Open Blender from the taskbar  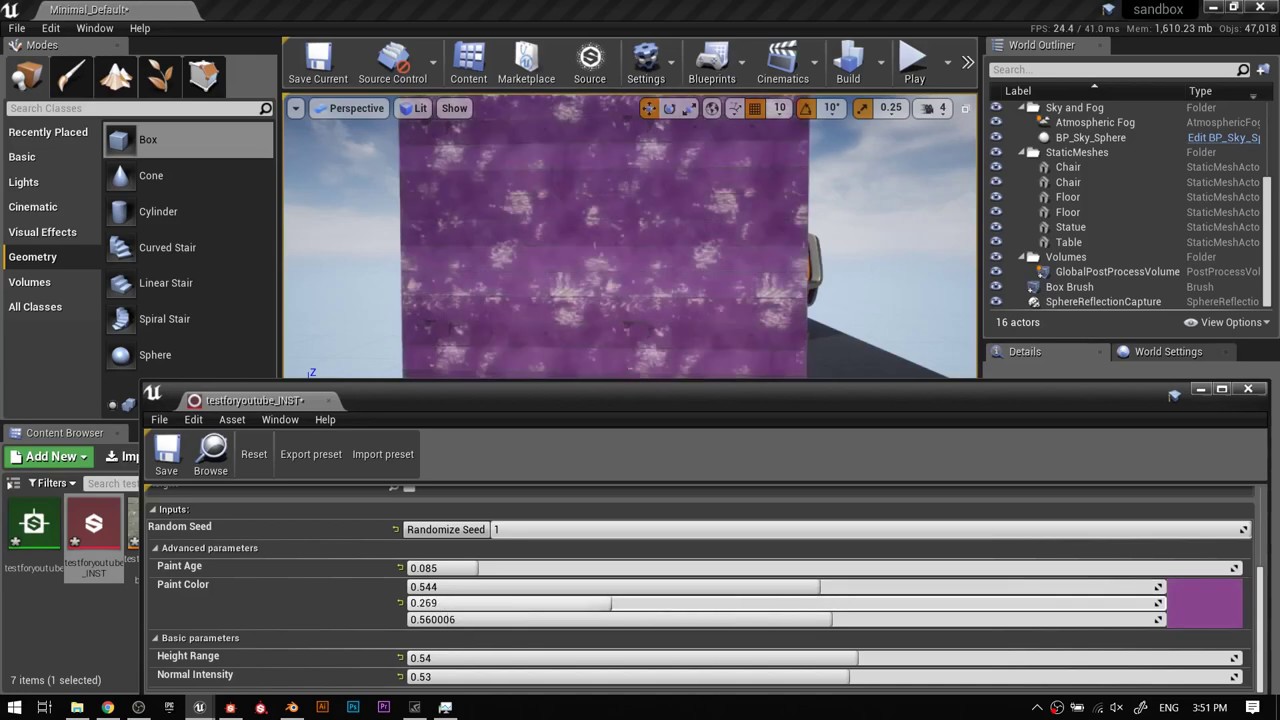[291, 707]
